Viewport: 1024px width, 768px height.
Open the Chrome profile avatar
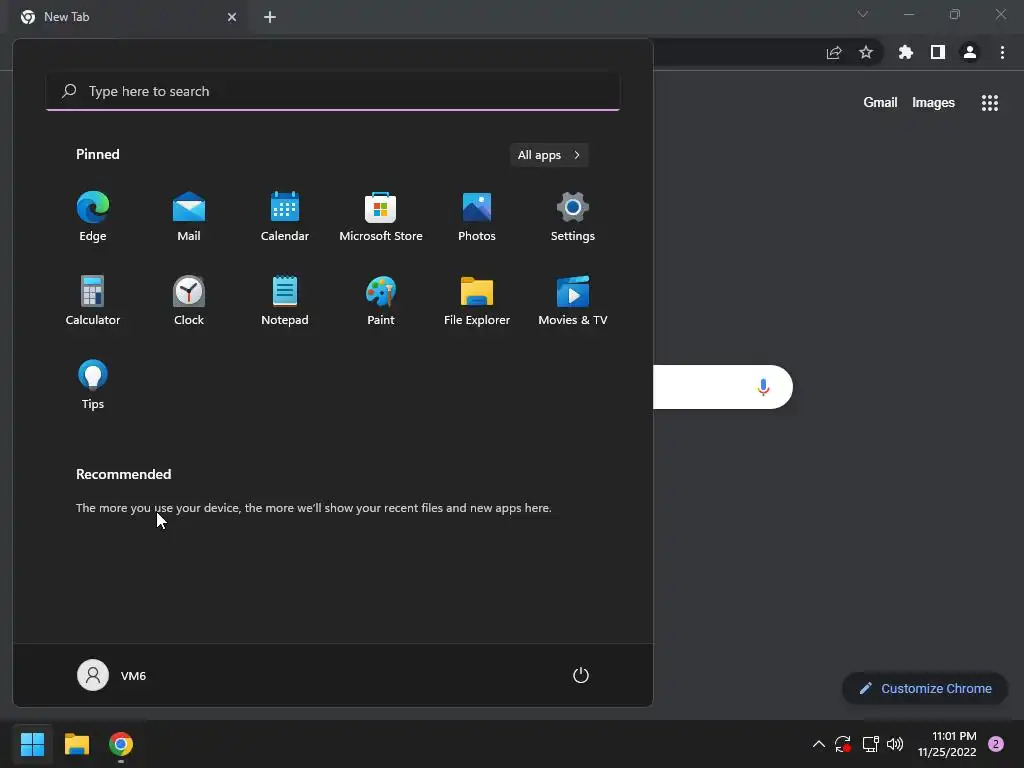[970, 52]
